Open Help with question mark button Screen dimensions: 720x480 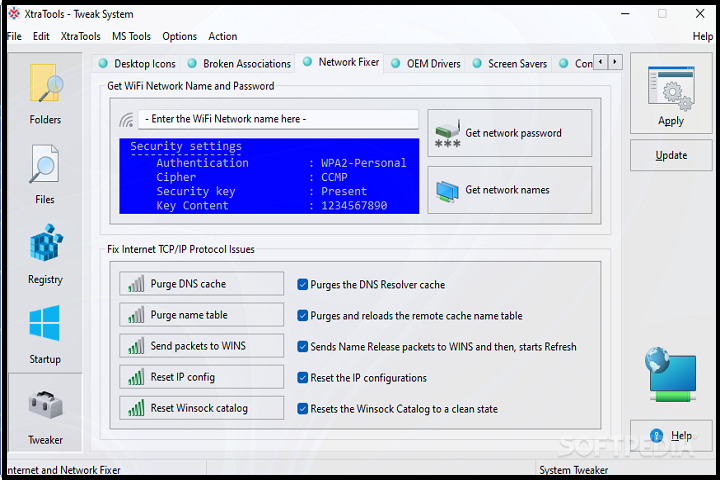pyautogui.click(x=671, y=436)
